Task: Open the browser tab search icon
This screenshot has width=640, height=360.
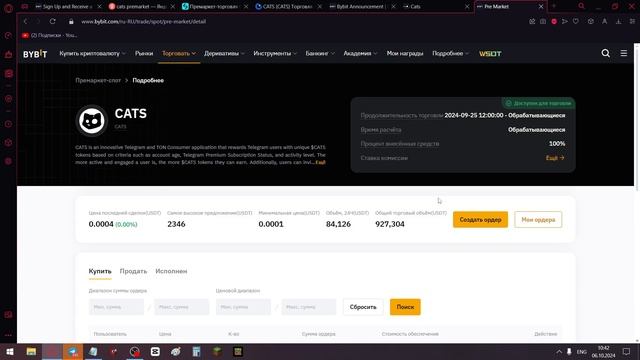Action: tap(581, 6)
